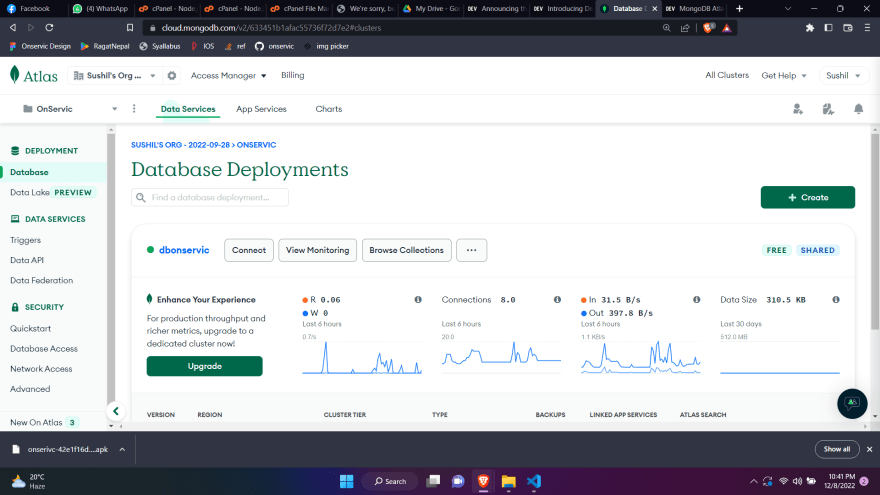The width and height of the screenshot is (880, 495).
Task: Show info for Connections metric
Action: (557, 300)
